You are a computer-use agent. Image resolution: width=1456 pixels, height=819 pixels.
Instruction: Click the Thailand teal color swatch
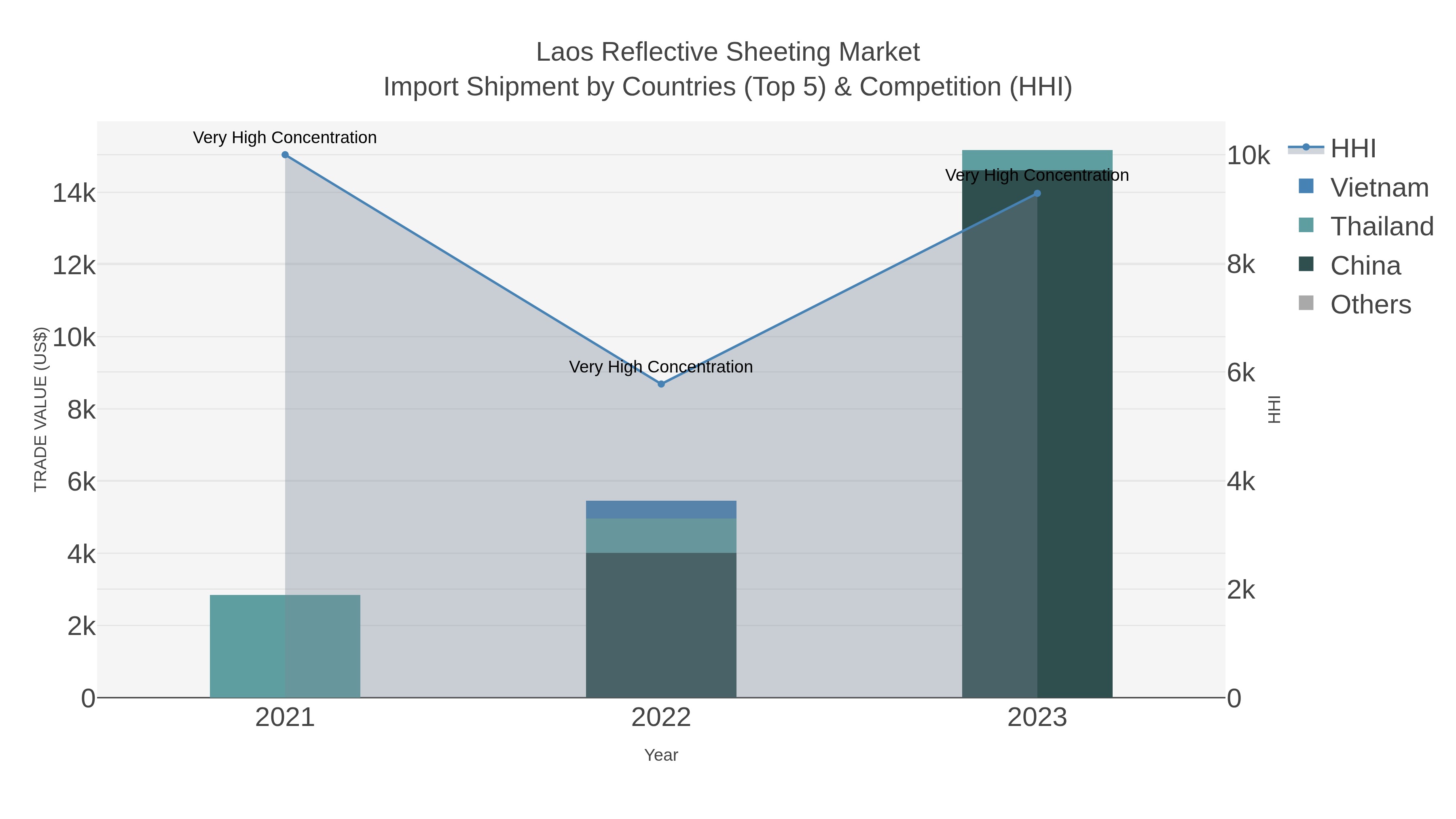click(x=1306, y=225)
